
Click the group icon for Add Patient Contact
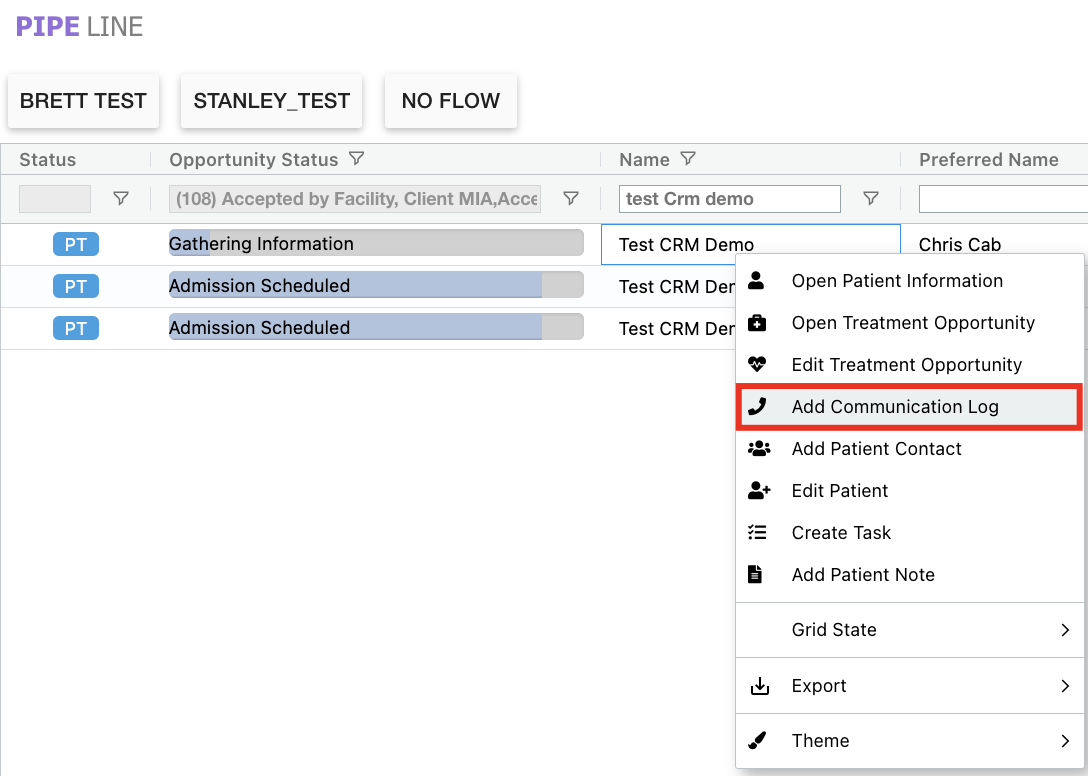pos(759,449)
